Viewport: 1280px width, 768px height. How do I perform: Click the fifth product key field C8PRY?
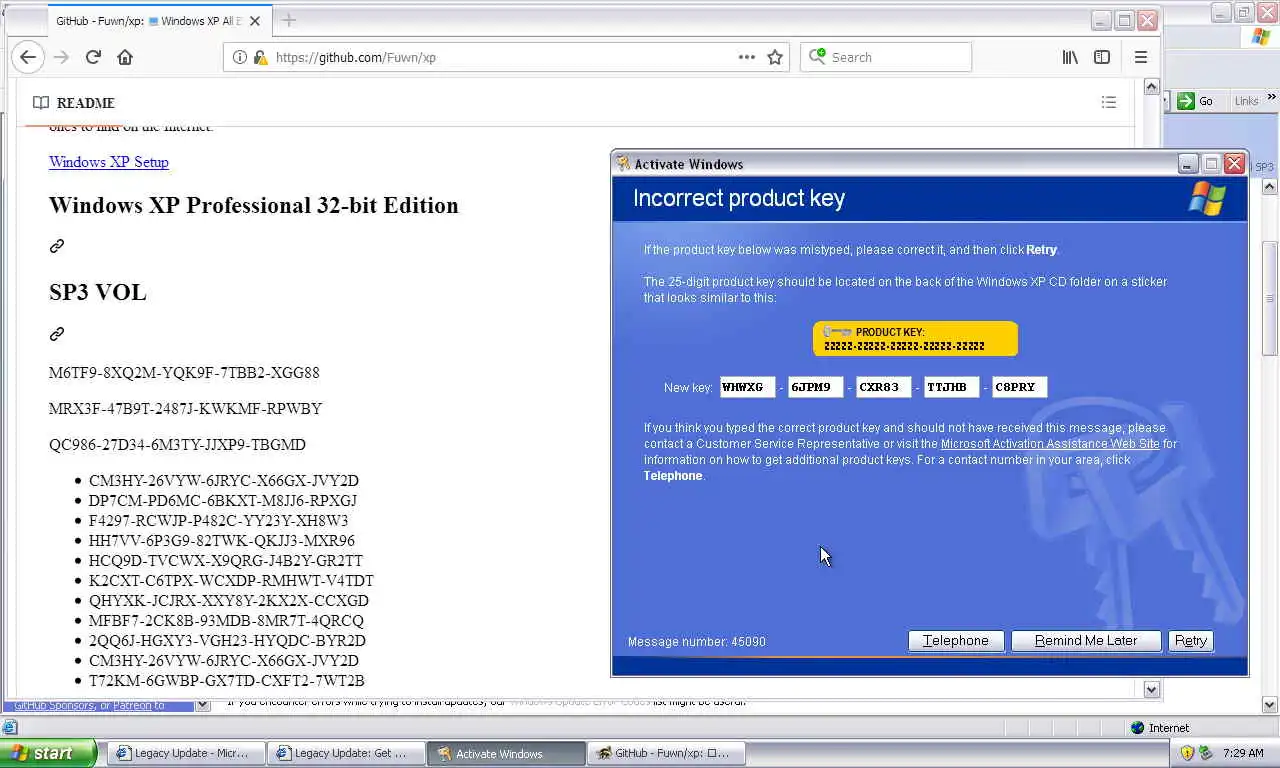[x=1019, y=387]
